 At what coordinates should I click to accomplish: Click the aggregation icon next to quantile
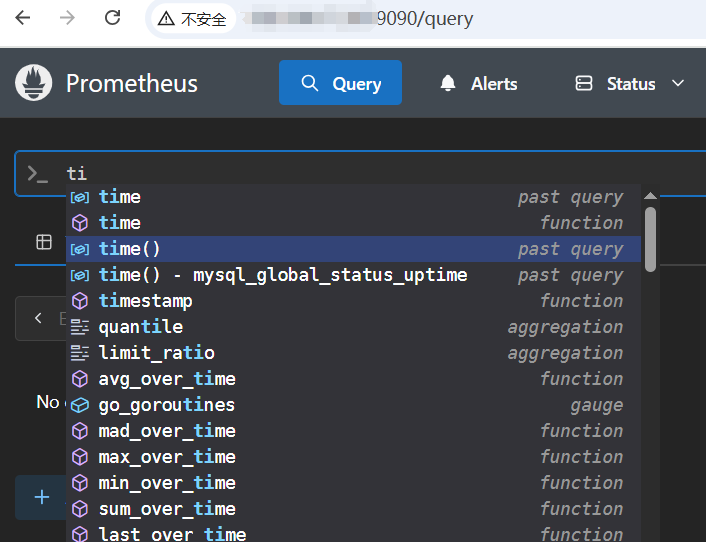coord(80,327)
